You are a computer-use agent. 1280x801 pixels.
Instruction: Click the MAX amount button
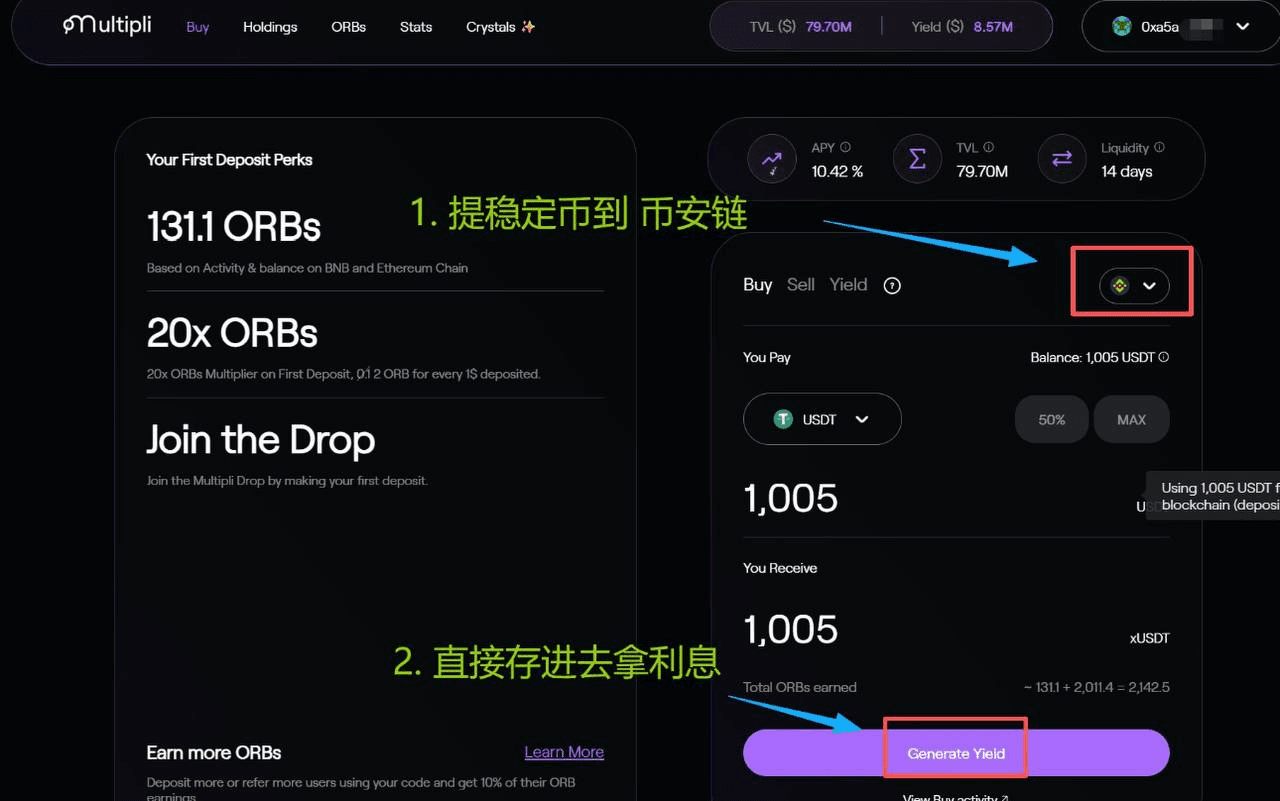coord(1131,419)
